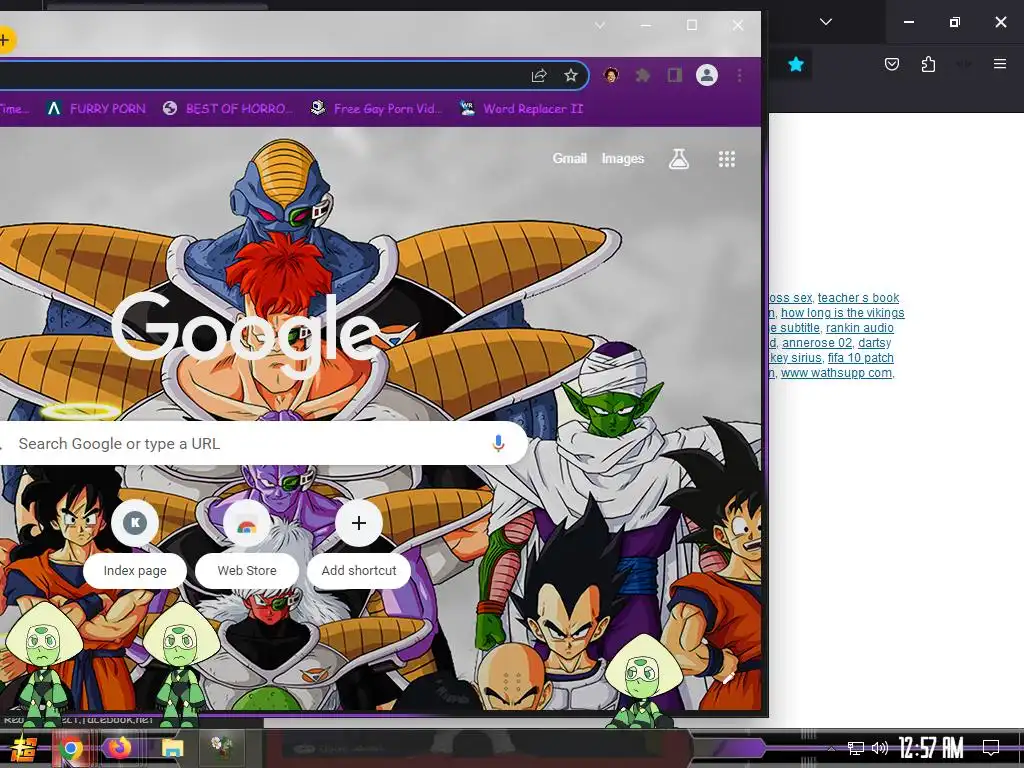1024x768 pixels.
Task: Open Chrome three-dot menu
Action: [739, 75]
